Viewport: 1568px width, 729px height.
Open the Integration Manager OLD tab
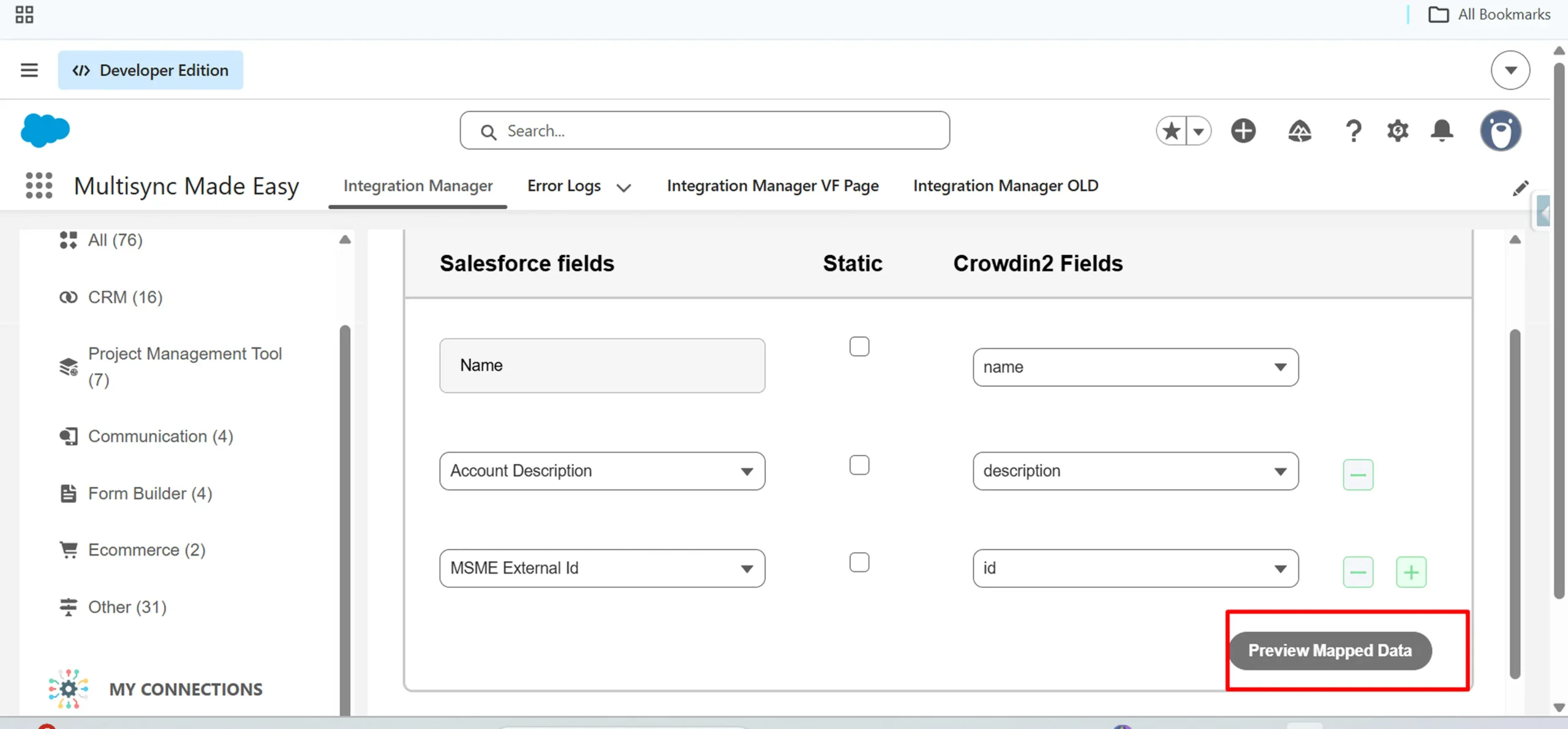point(1005,186)
